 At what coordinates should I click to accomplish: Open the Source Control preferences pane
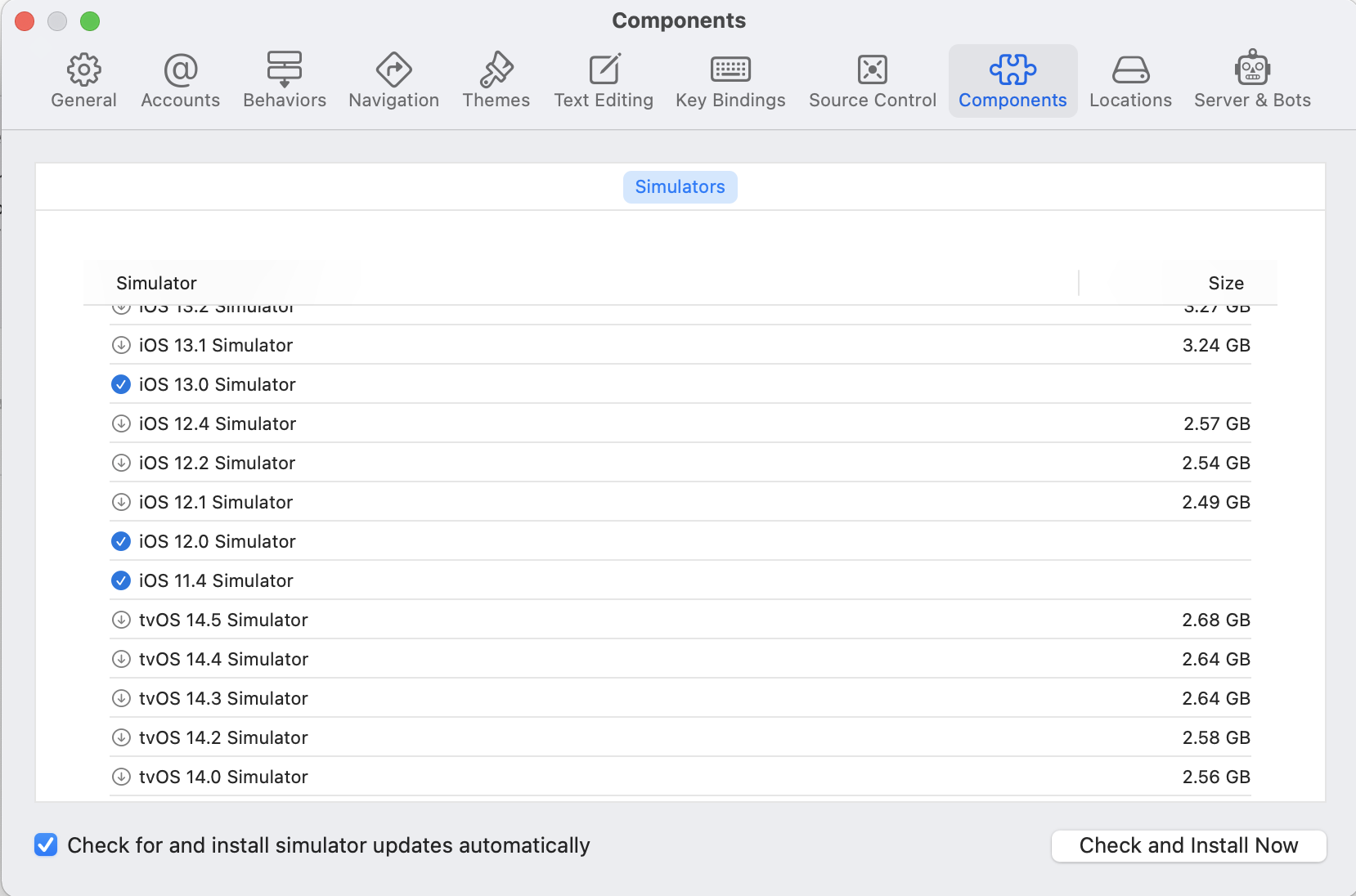pos(873,81)
